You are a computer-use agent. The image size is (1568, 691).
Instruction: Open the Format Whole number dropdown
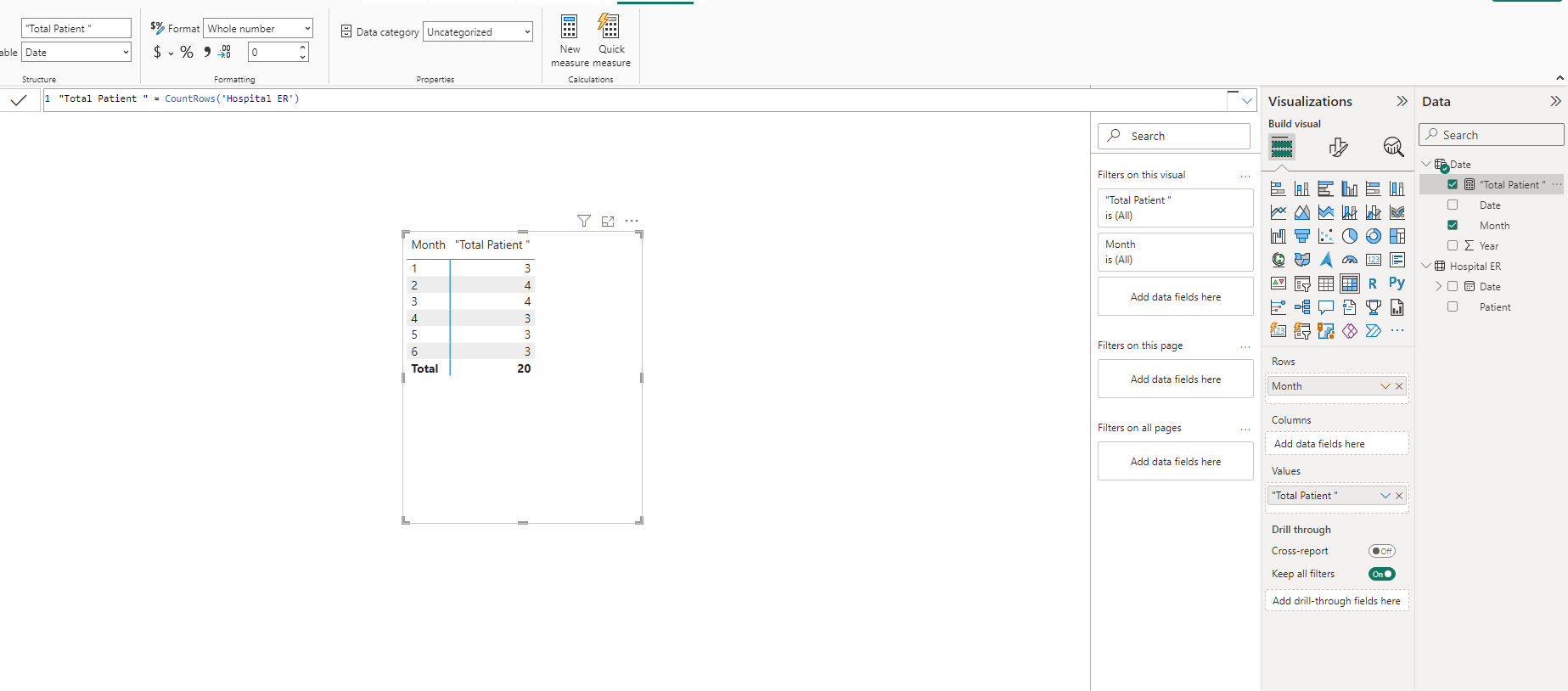tap(258, 29)
